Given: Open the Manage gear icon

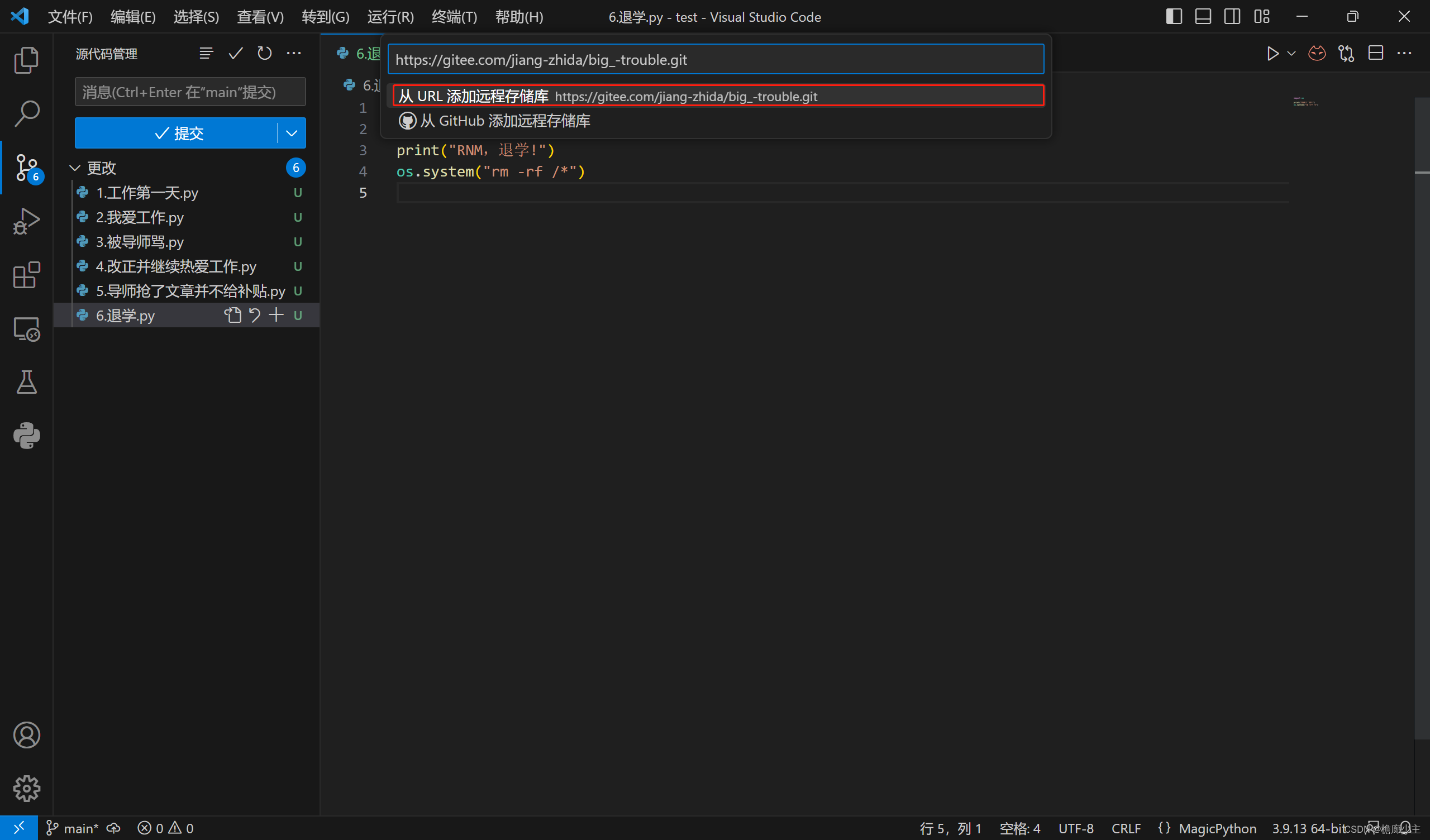Looking at the screenshot, I should (x=26, y=789).
